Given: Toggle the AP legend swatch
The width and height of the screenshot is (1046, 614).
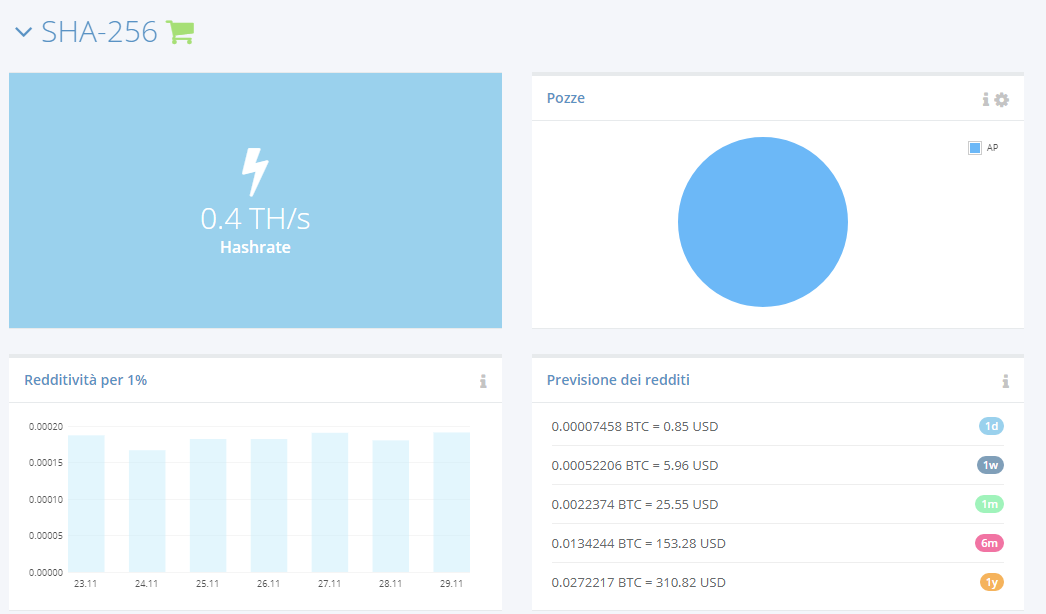Looking at the screenshot, I should (975, 147).
